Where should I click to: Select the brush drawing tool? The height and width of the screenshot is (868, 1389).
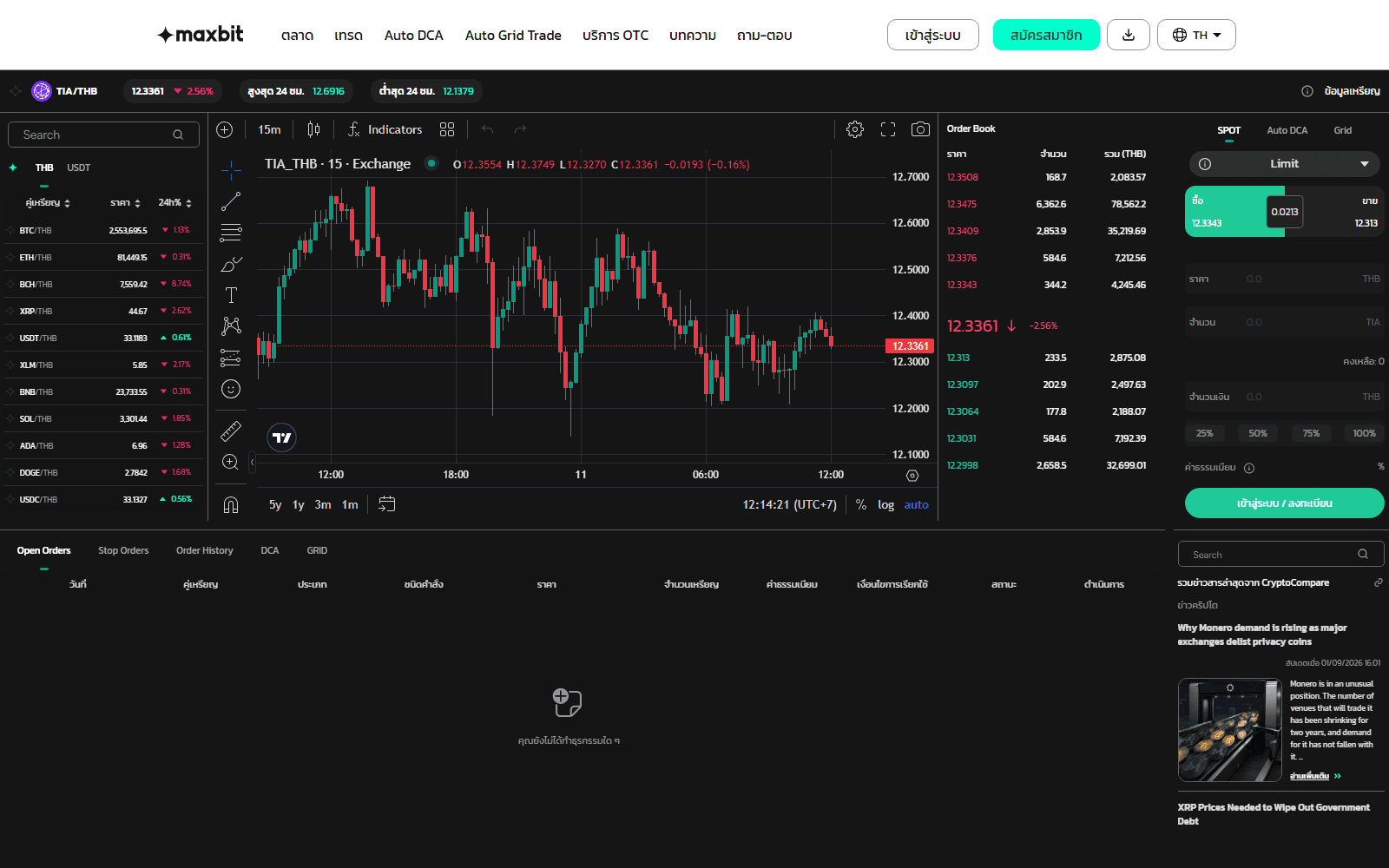(231, 264)
